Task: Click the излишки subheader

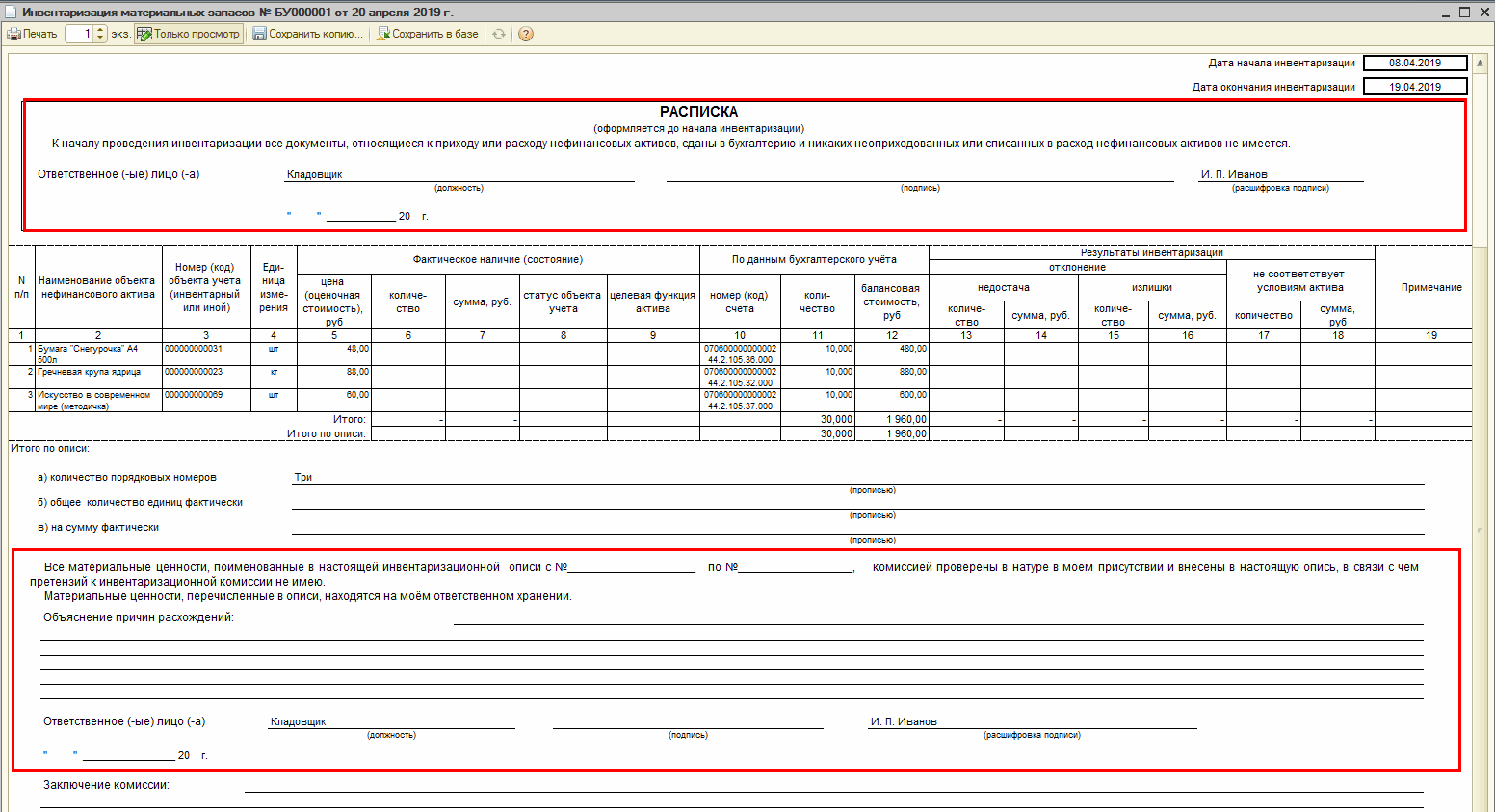Action: coord(1152,287)
